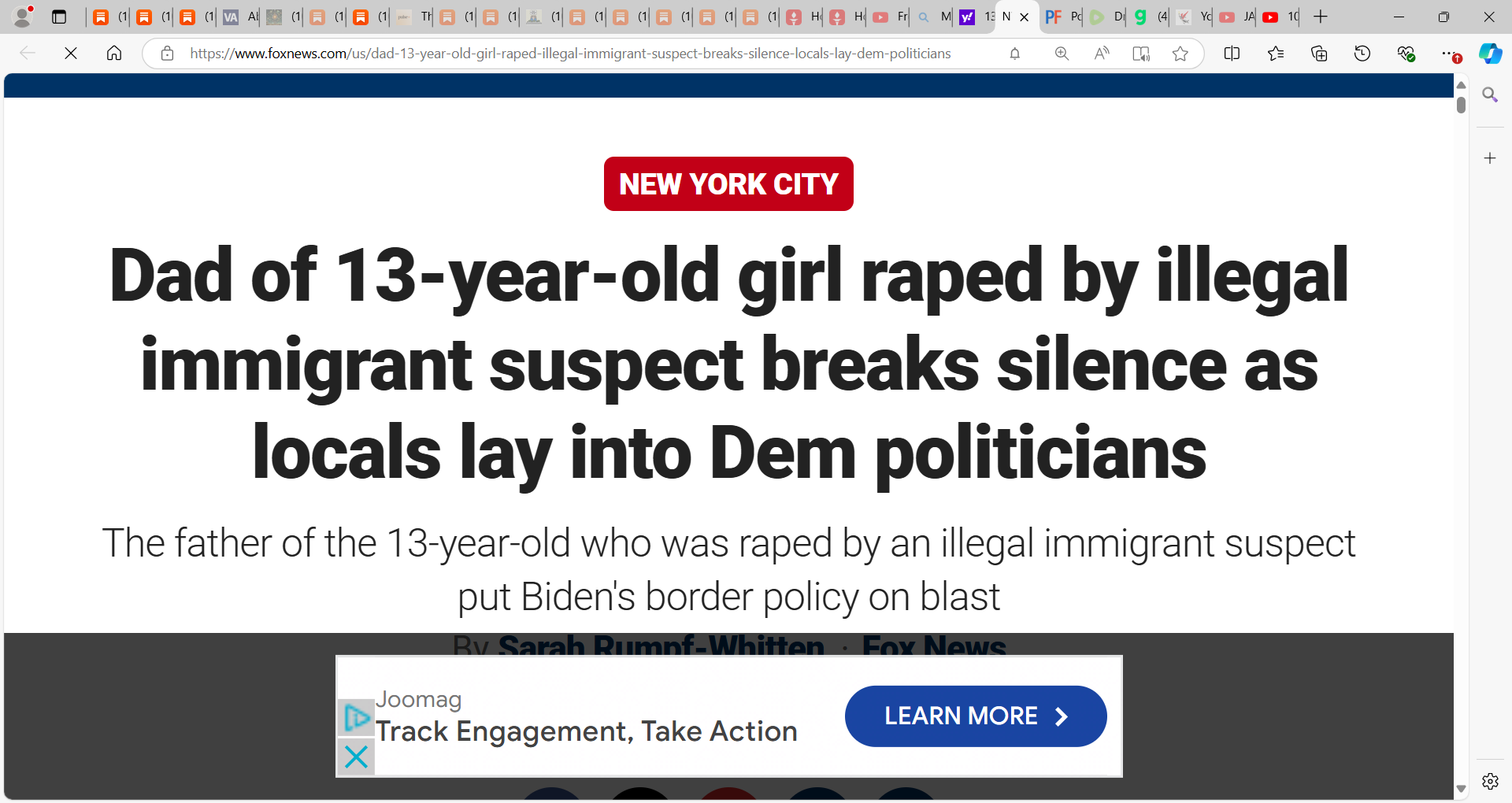Switch to the magnifier search tab labeled M
1512x803 pixels.
tap(932, 17)
